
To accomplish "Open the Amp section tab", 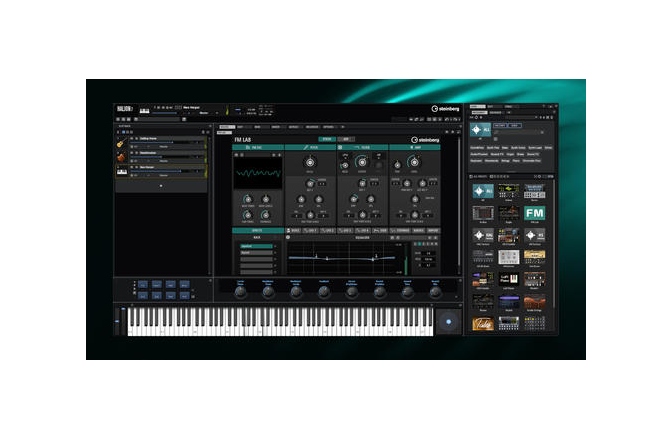I will [x=414, y=147].
